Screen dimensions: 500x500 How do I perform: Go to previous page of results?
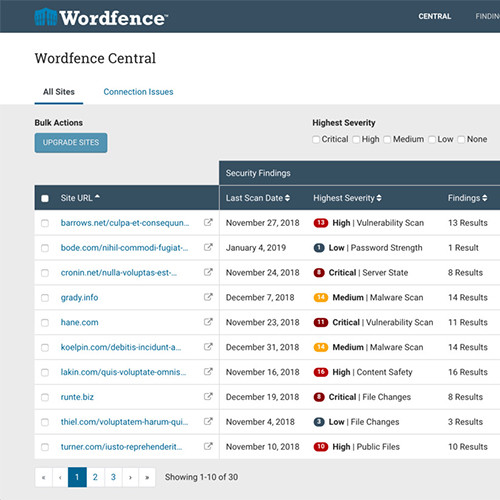pos(60,477)
